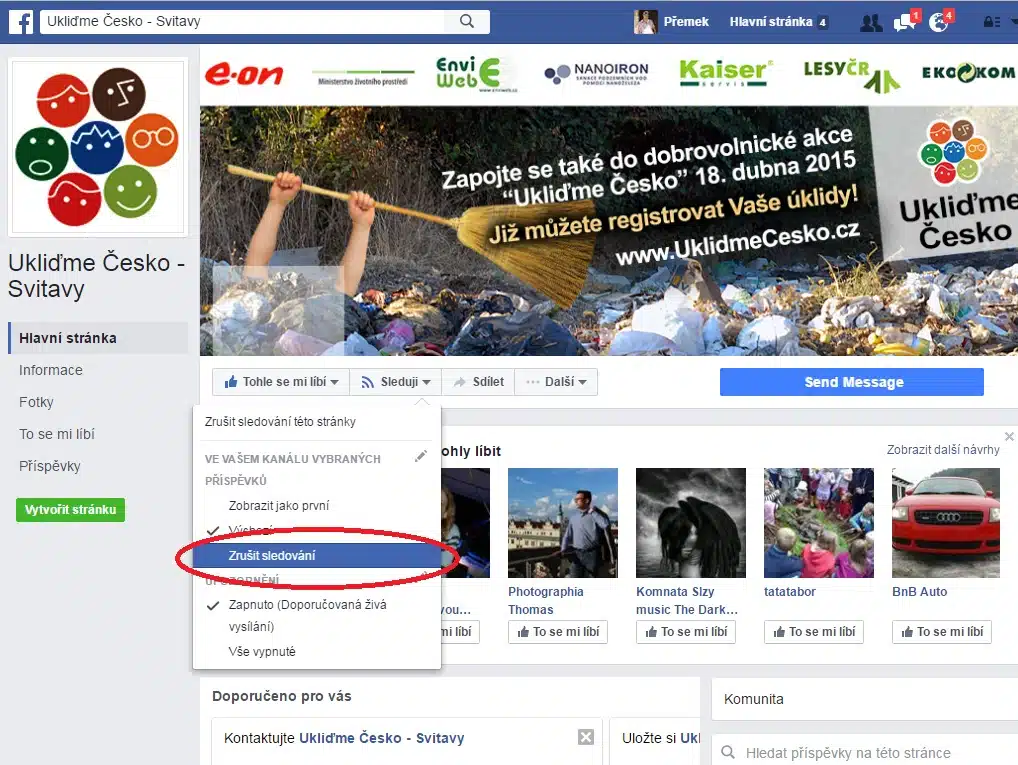1018x765 pixels.
Task: Click into the Facebook search field
Action: [243, 21]
